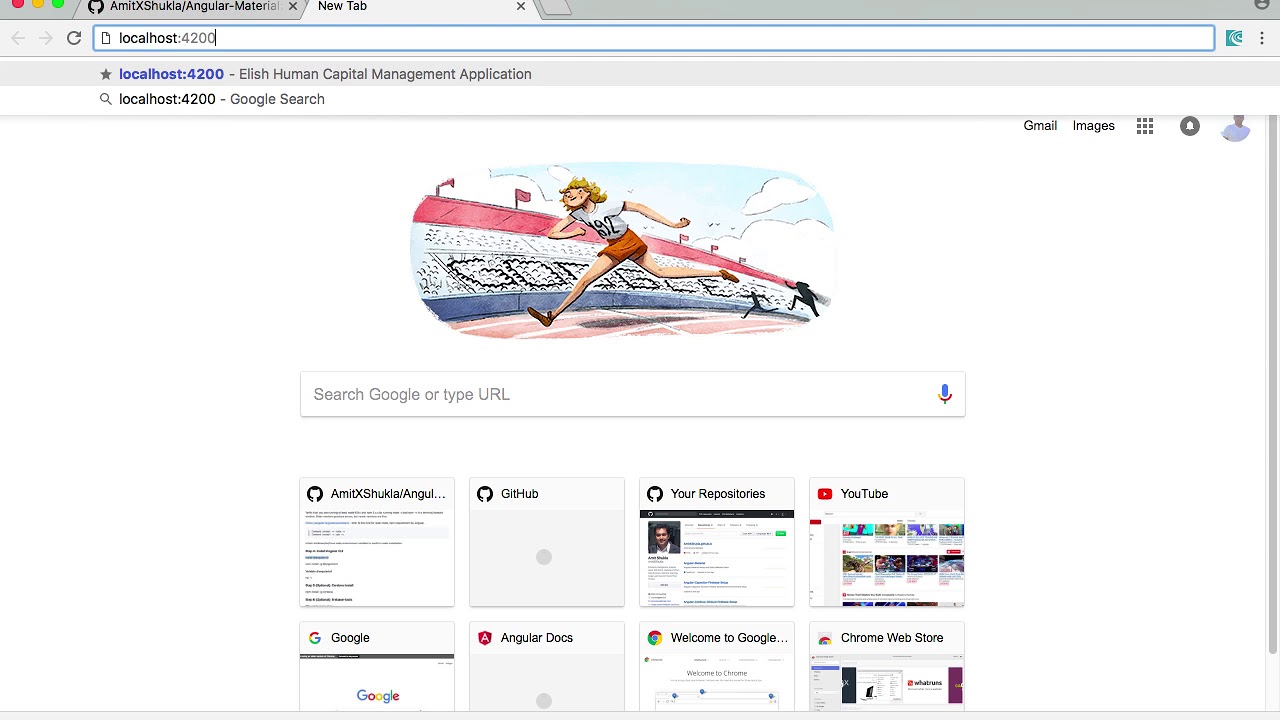Open the GitHub shortcut tile
Screen dimensions: 1280x720
547,542
